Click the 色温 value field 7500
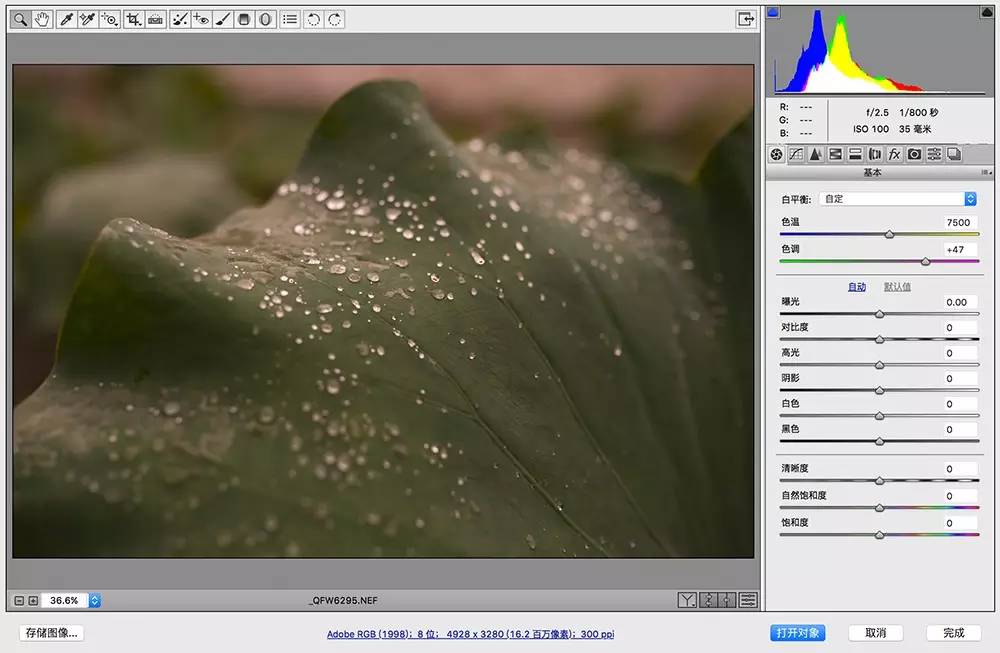This screenshot has width=1000, height=653. click(959, 222)
